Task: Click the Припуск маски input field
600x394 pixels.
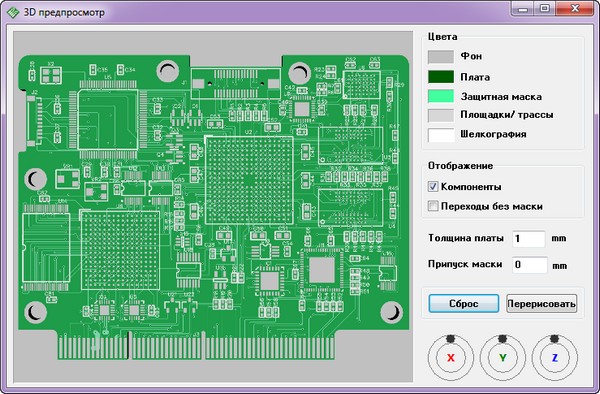Action: point(530,265)
